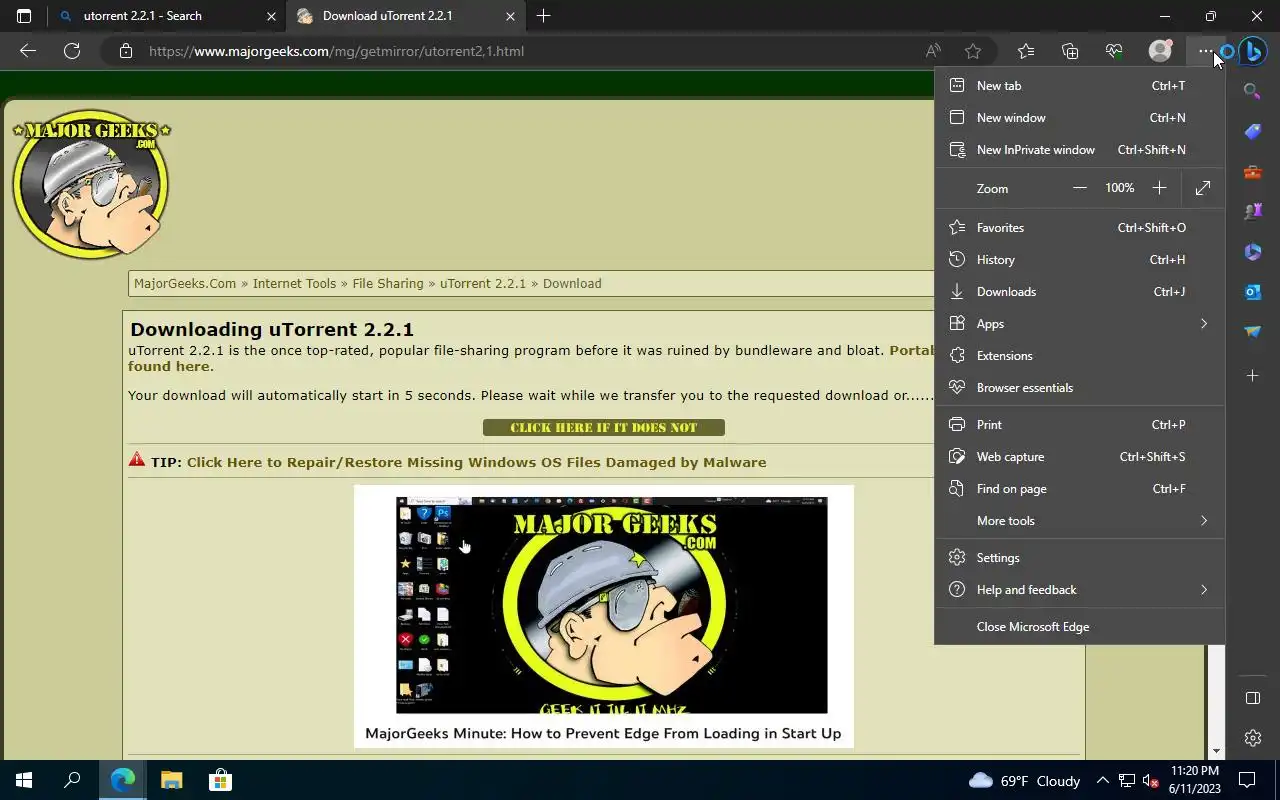1280x800 pixels.
Task: Open sidebar Microsoft 365 icon
Action: click(1252, 252)
